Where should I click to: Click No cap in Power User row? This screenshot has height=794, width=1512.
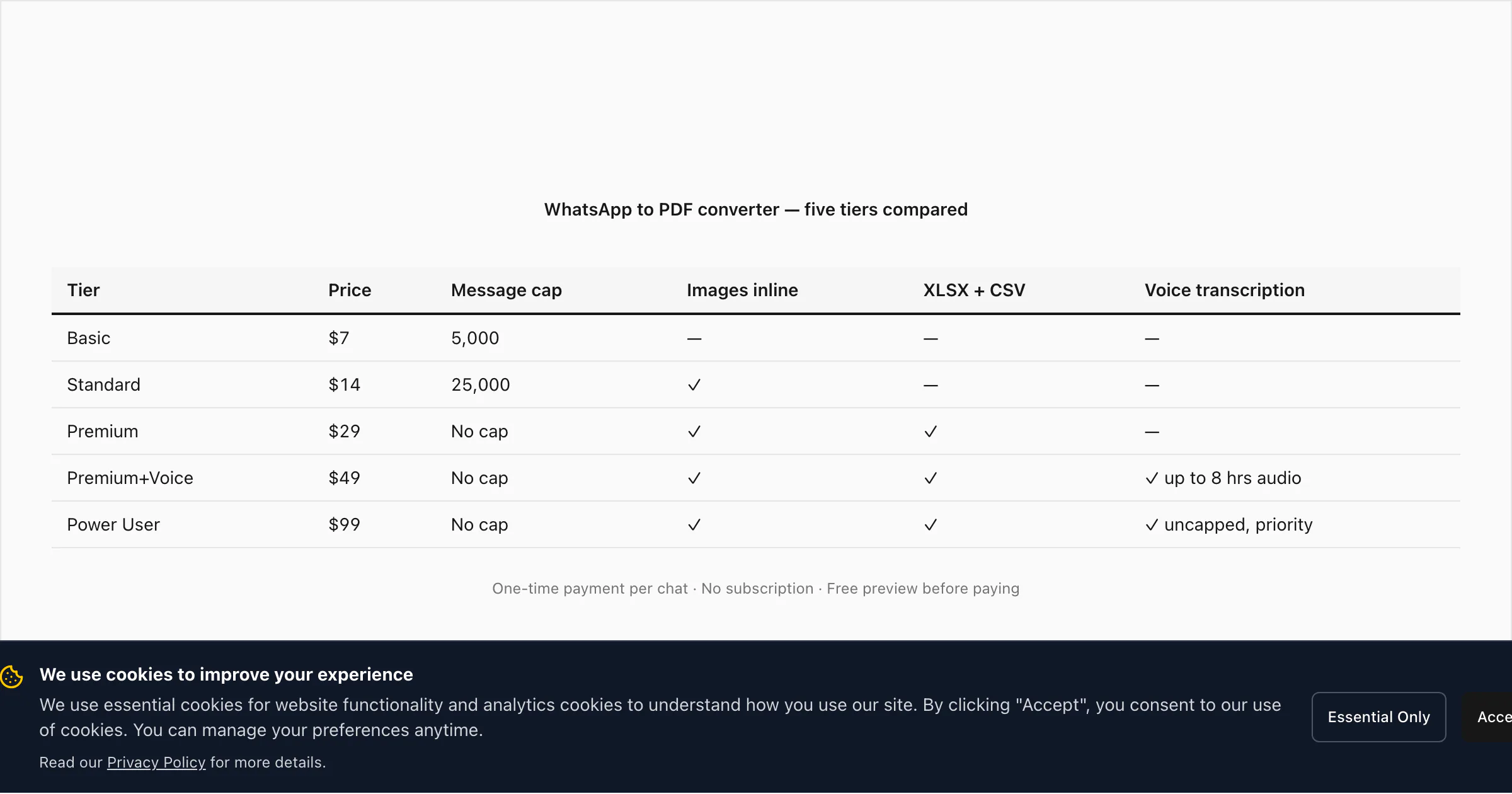479,525
